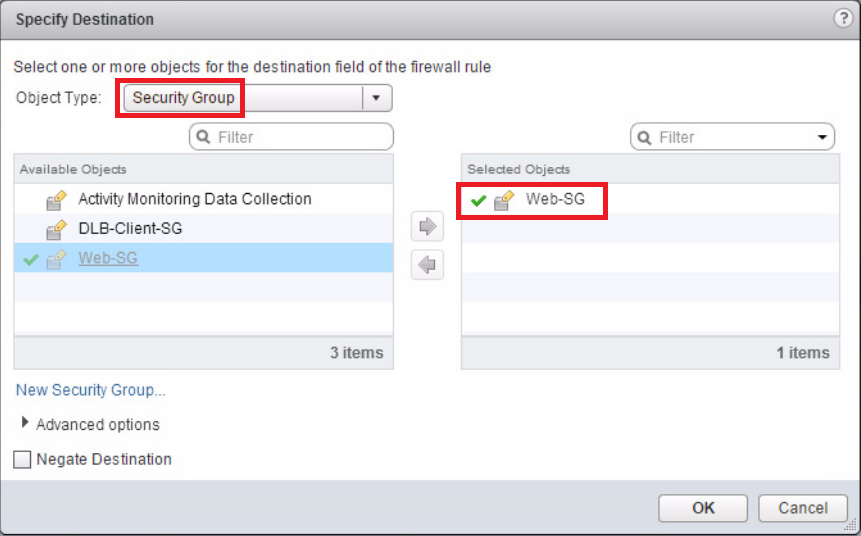Click the Web-SG icon in Available Objects

[x=56, y=259]
